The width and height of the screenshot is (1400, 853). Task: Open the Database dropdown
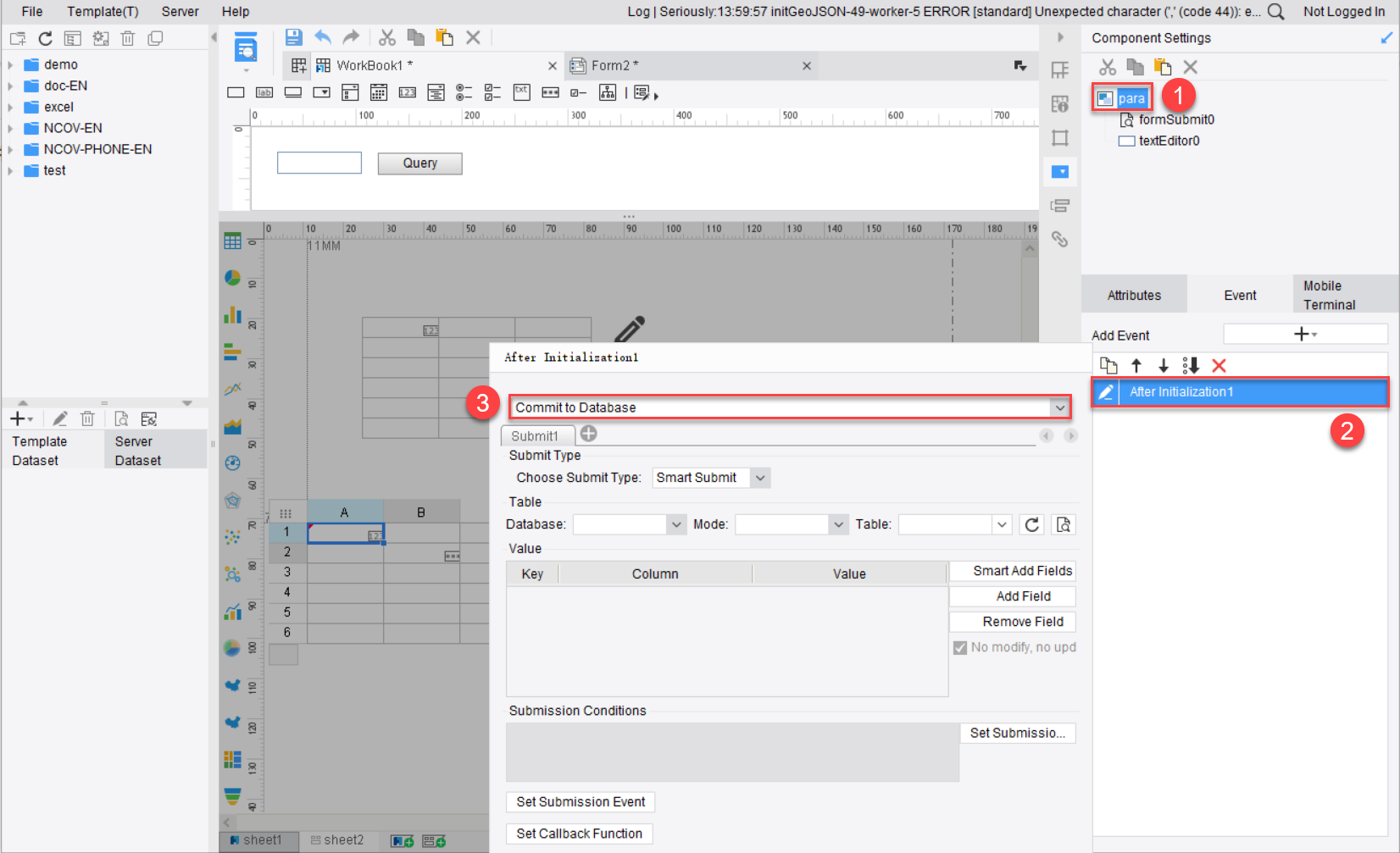pyautogui.click(x=676, y=524)
